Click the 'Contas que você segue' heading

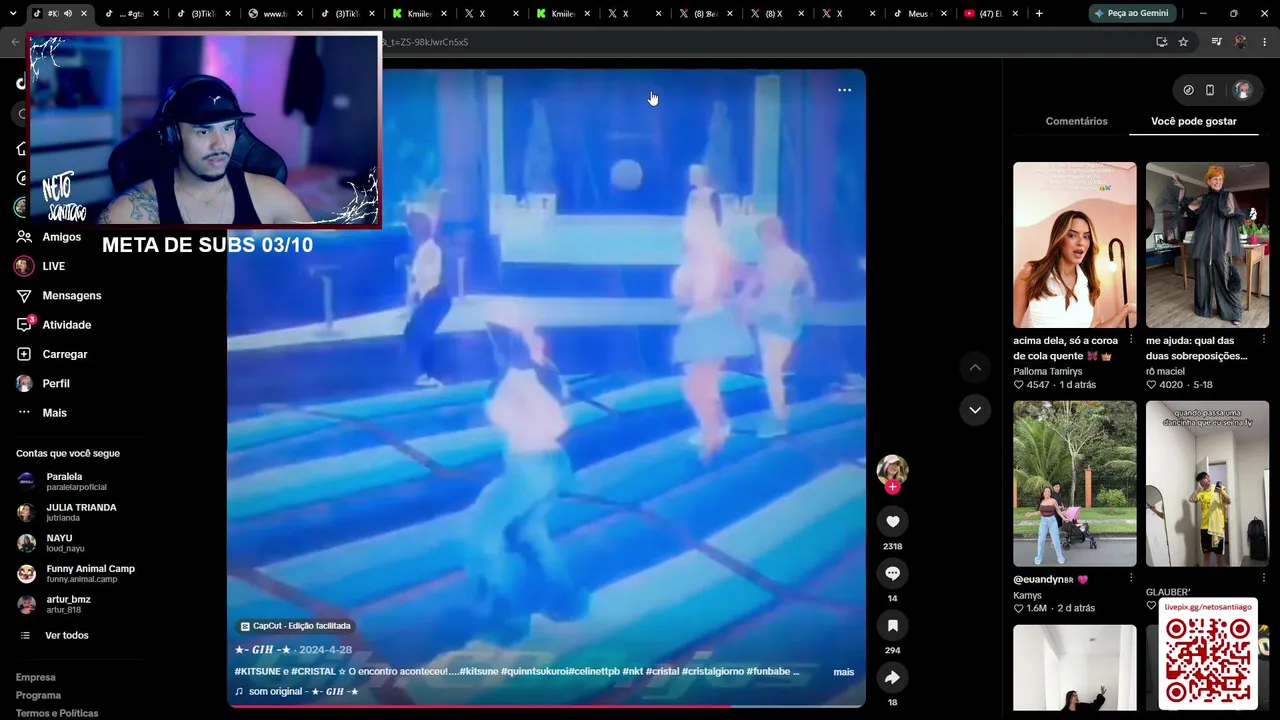point(68,453)
